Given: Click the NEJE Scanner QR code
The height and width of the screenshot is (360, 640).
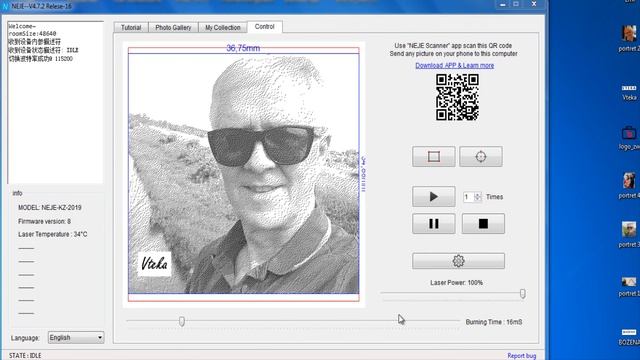Looking at the screenshot, I should pos(457,97).
